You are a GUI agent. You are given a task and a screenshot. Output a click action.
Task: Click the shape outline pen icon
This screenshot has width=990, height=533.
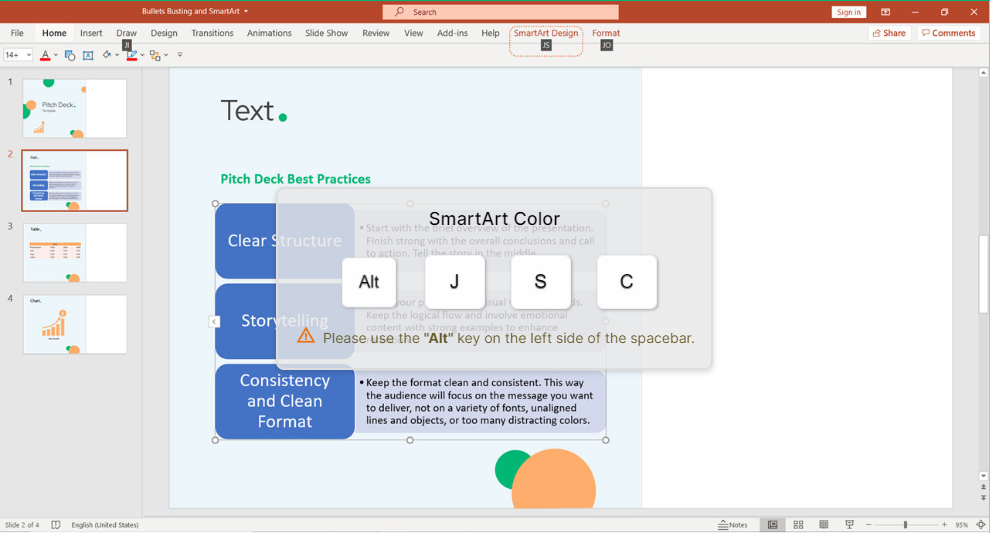pyautogui.click(x=131, y=56)
